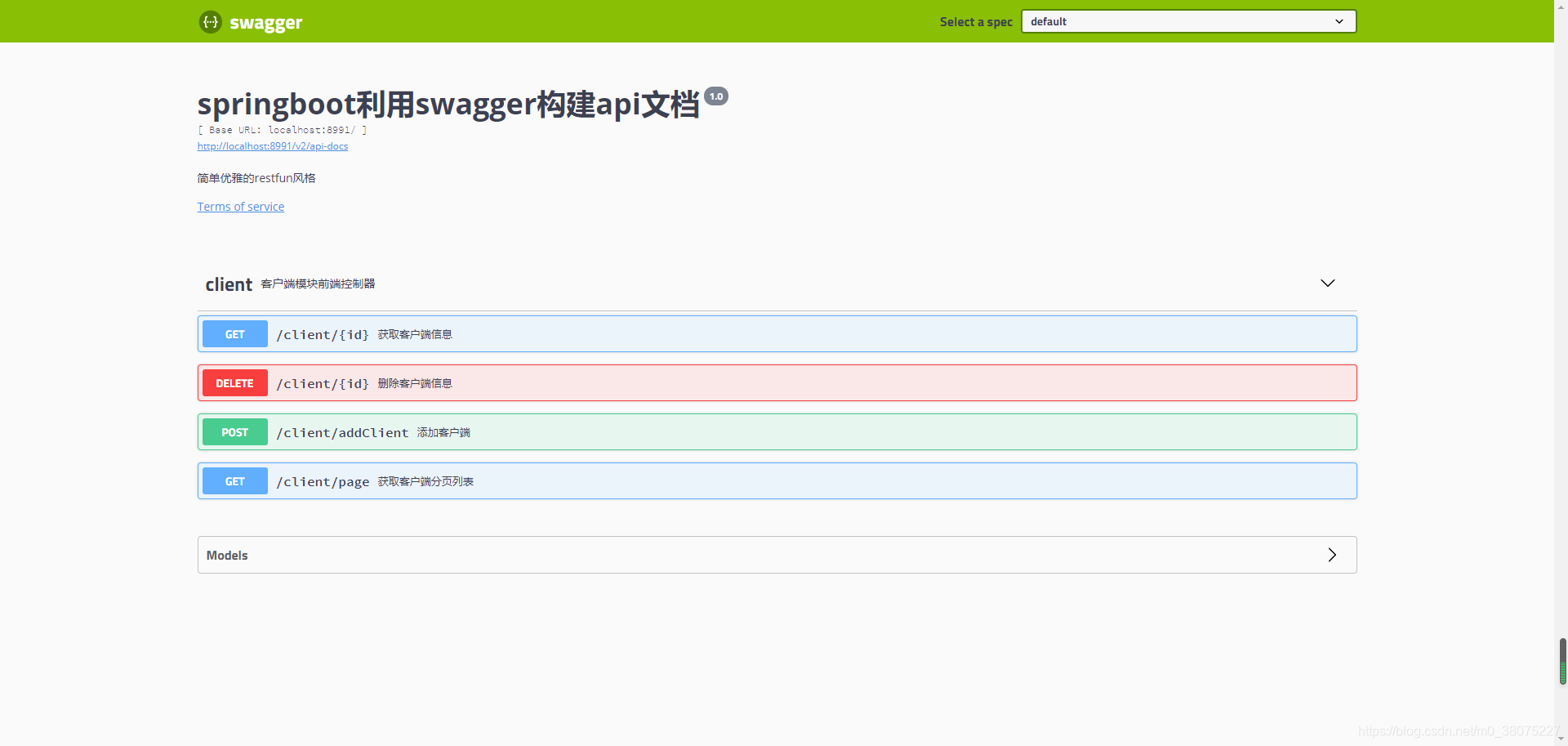The width and height of the screenshot is (1568, 746).
Task: Click the client tag heading
Action: tap(229, 284)
